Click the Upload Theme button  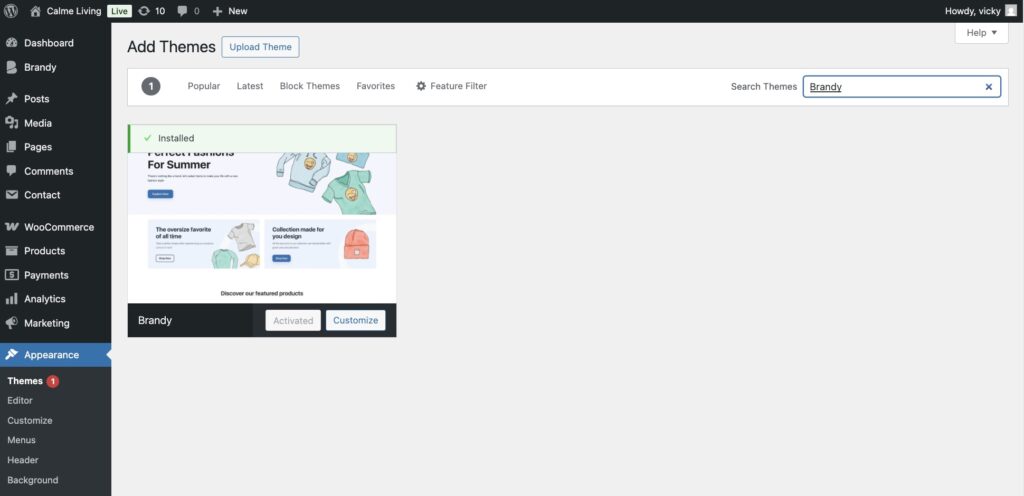coord(260,47)
